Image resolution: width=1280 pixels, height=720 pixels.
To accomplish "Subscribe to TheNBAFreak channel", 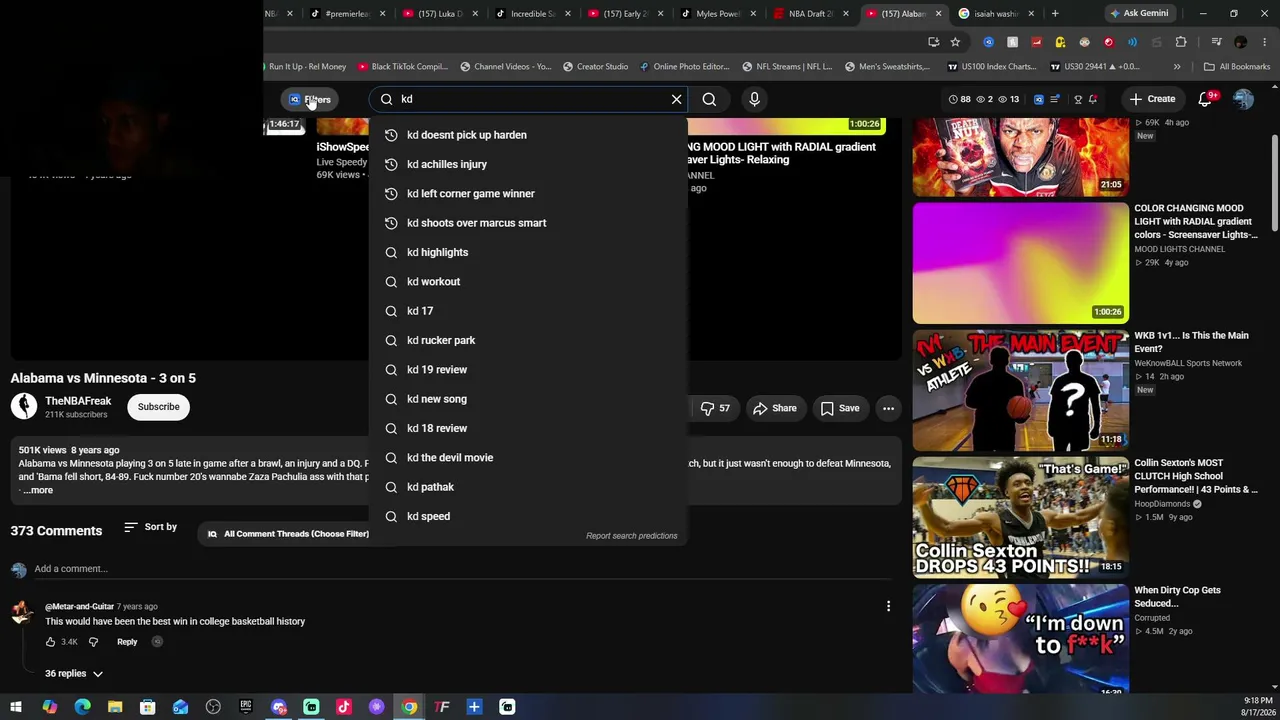I will pyautogui.click(x=159, y=407).
